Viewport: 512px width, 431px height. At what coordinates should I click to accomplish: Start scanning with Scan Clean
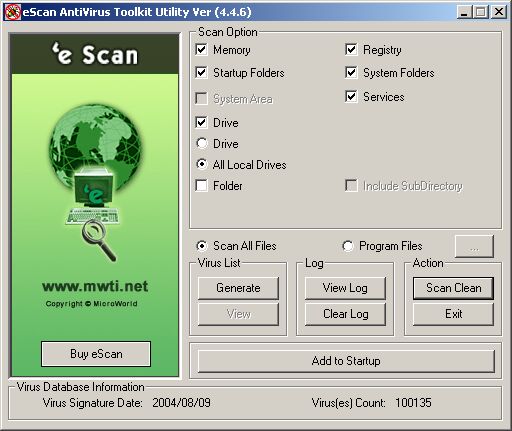pos(453,288)
